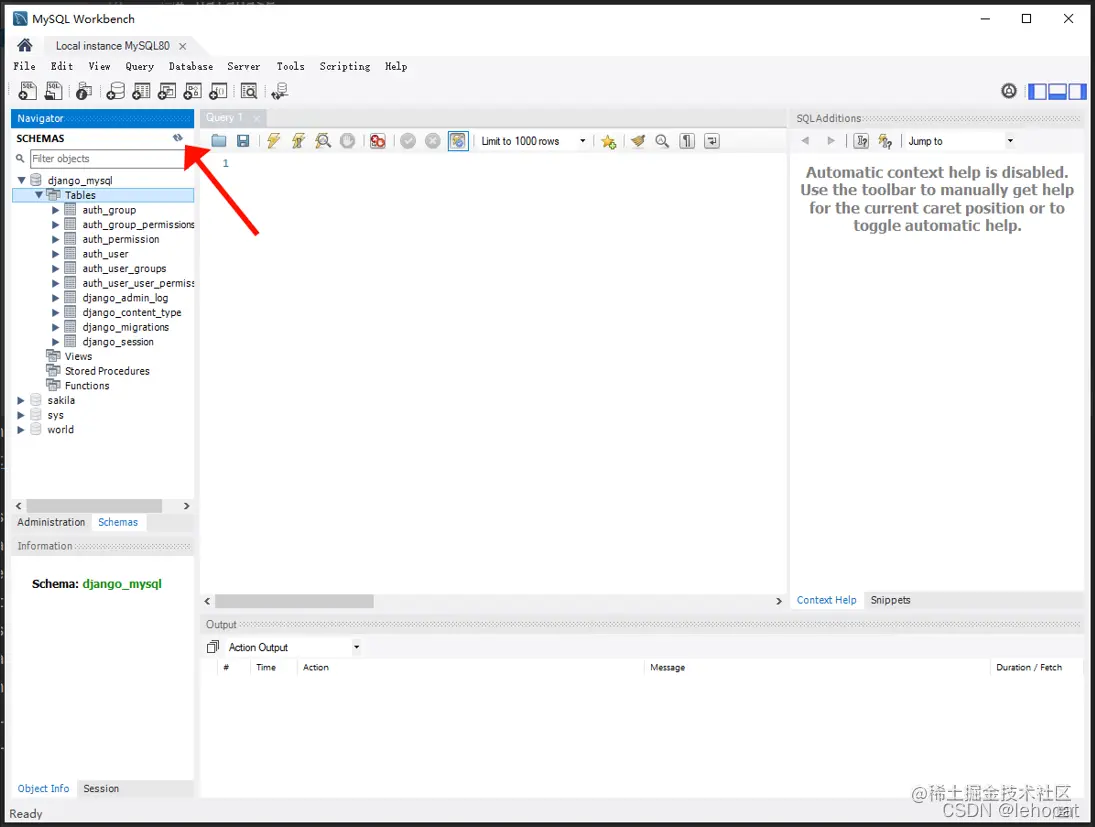Expand the auth_group table
Viewport: 1095px width, 827px height.
[55, 210]
